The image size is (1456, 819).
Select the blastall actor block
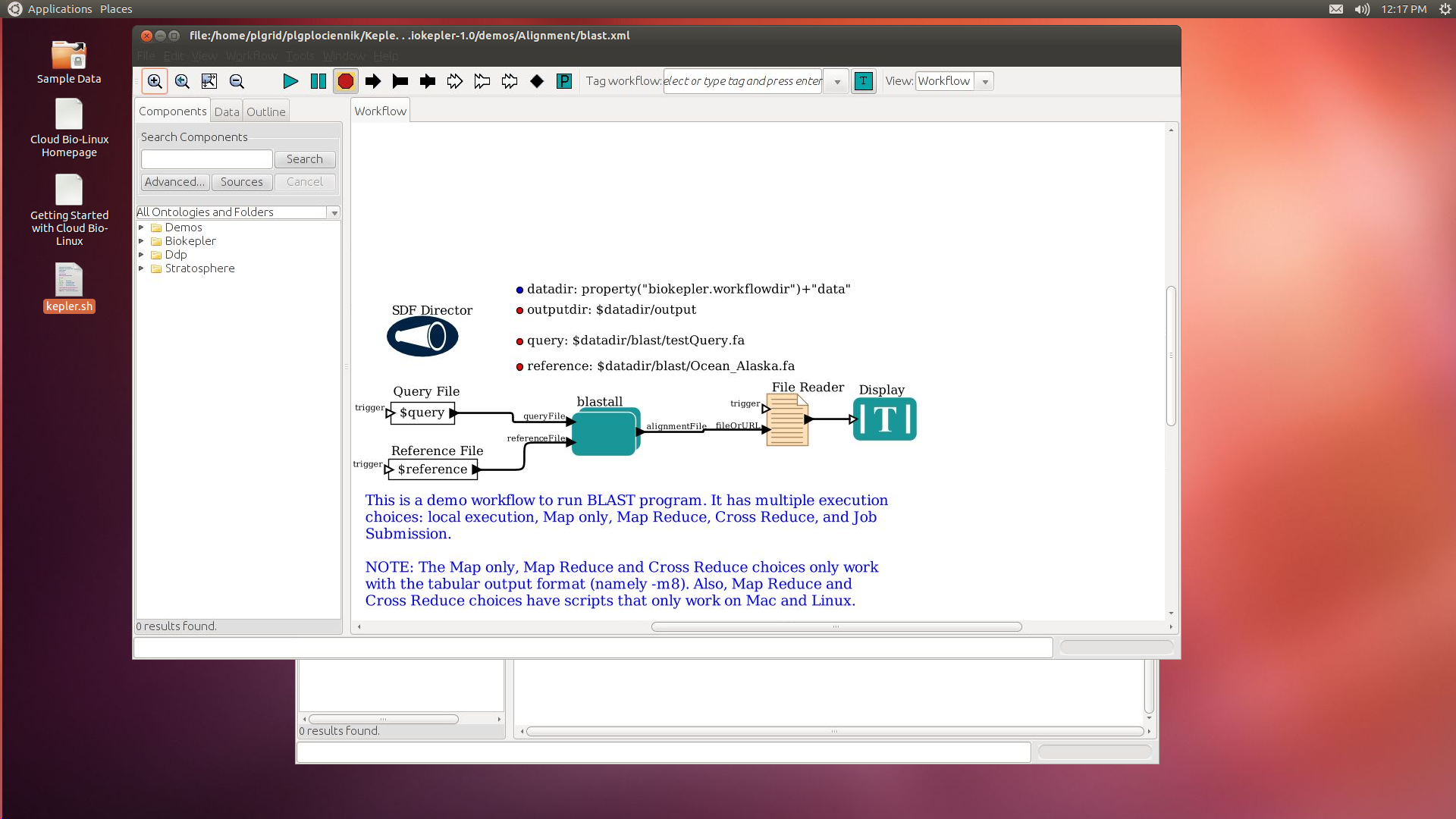(x=605, y=431)
